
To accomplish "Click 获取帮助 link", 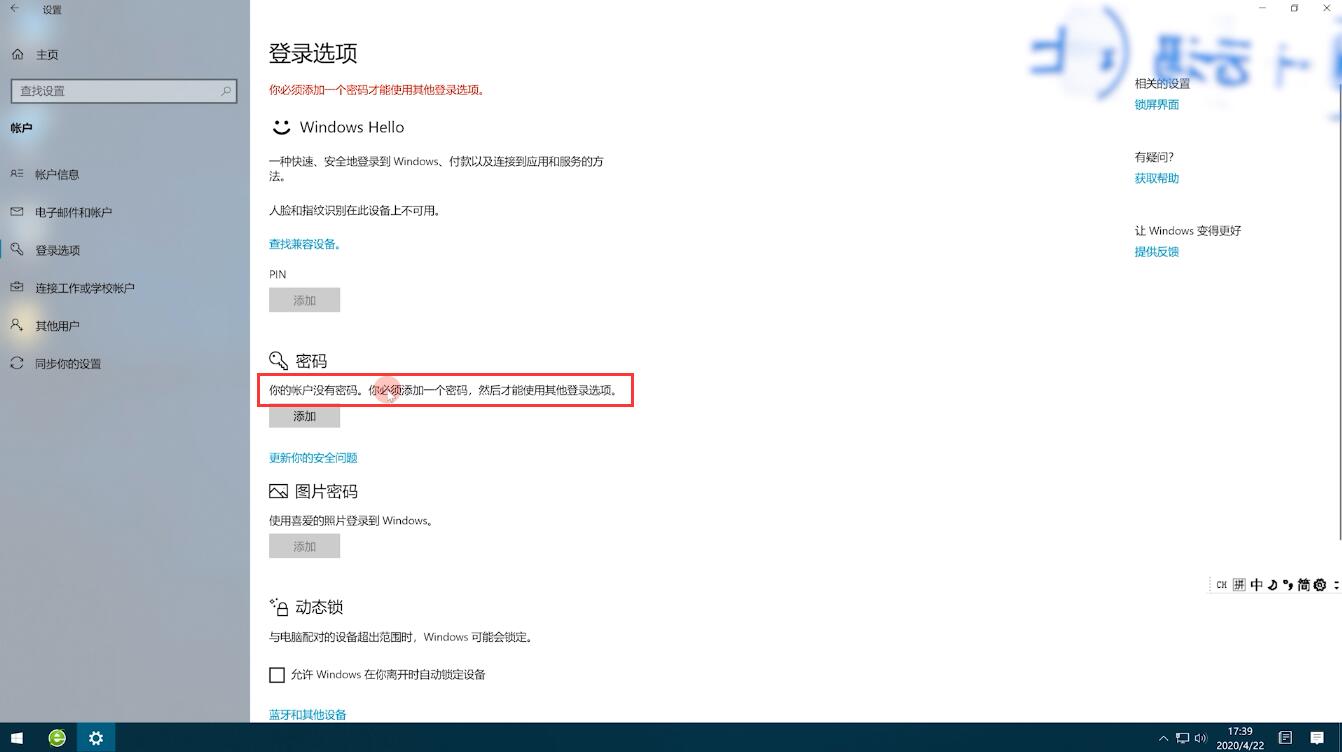I will pos(1157,178).
